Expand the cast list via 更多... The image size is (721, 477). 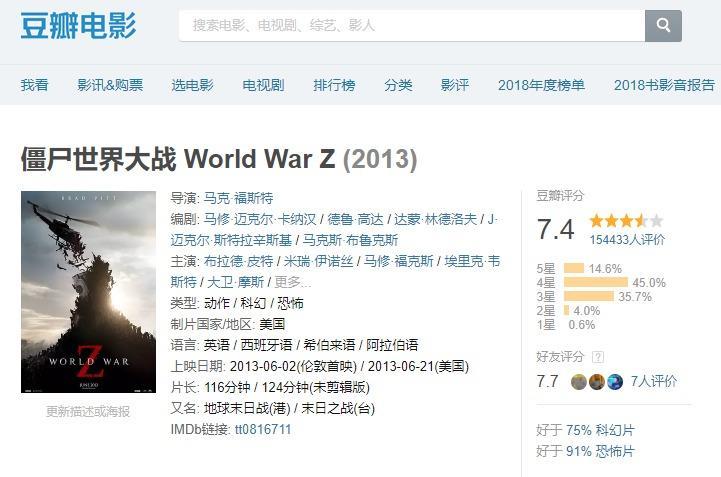(292, 282)
